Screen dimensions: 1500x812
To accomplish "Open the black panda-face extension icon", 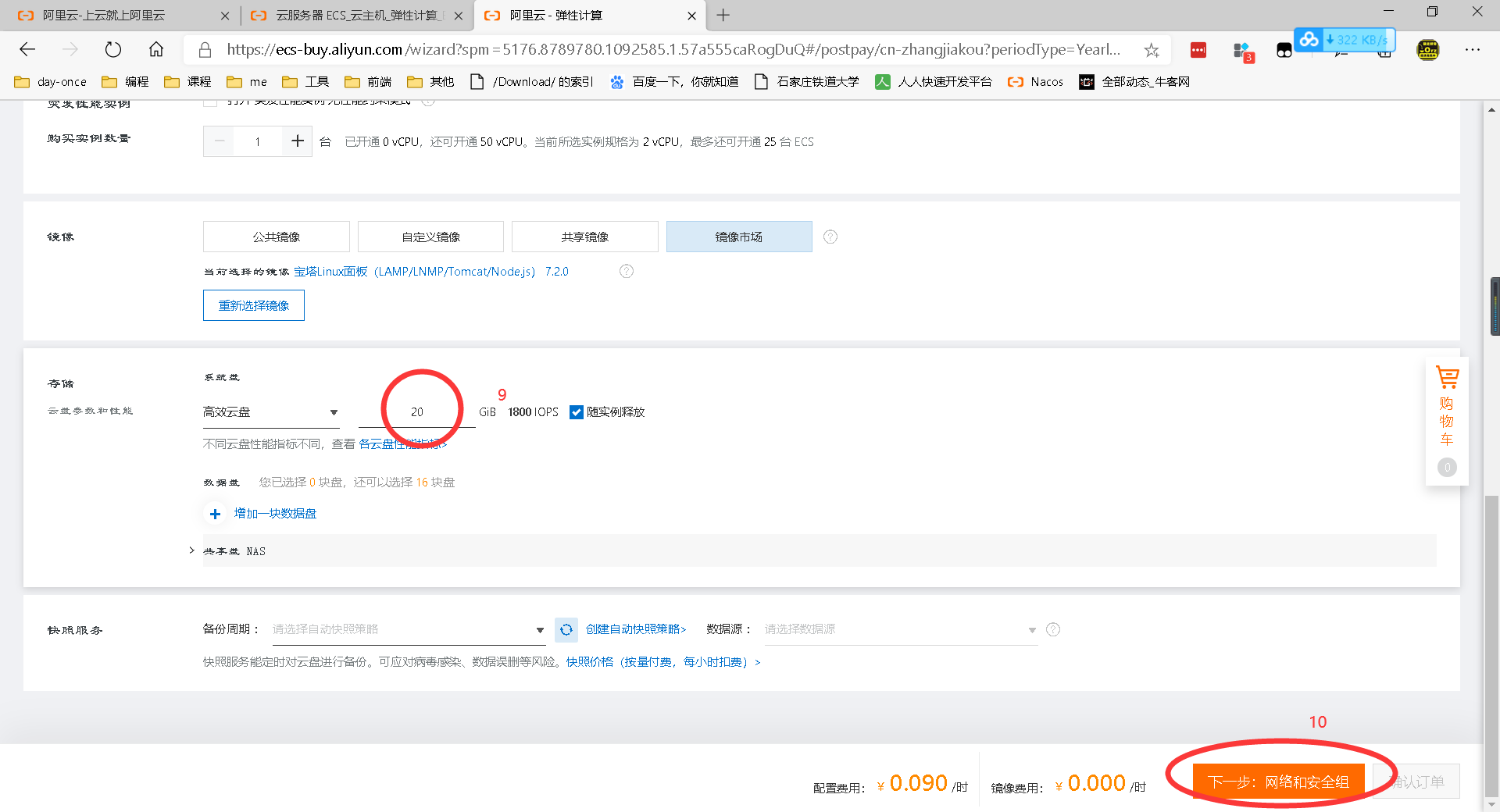I will coord(1284,50).
